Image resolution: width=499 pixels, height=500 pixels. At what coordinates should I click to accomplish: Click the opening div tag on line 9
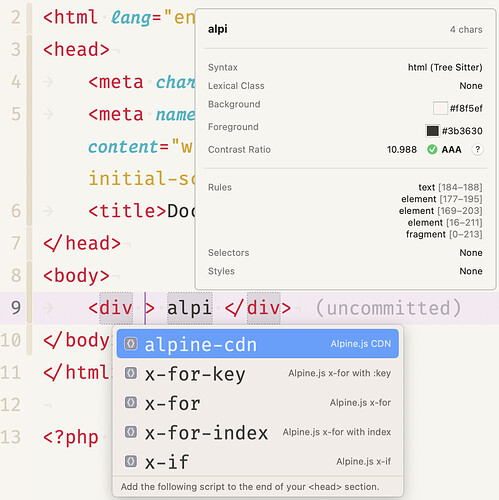pyautogui.click(x=111, y=308)
